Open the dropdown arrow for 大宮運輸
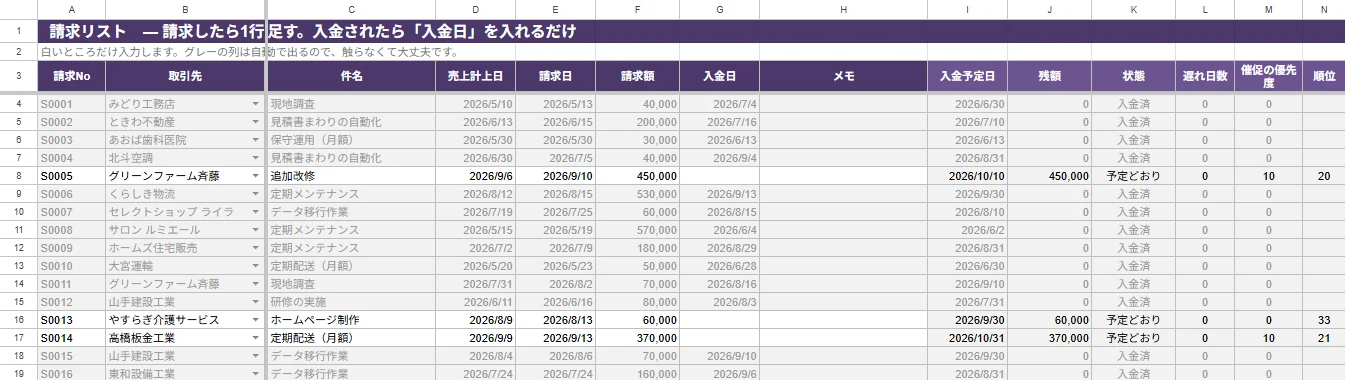This screenshot has width=1345, height=380. click(x=256, y=265)
